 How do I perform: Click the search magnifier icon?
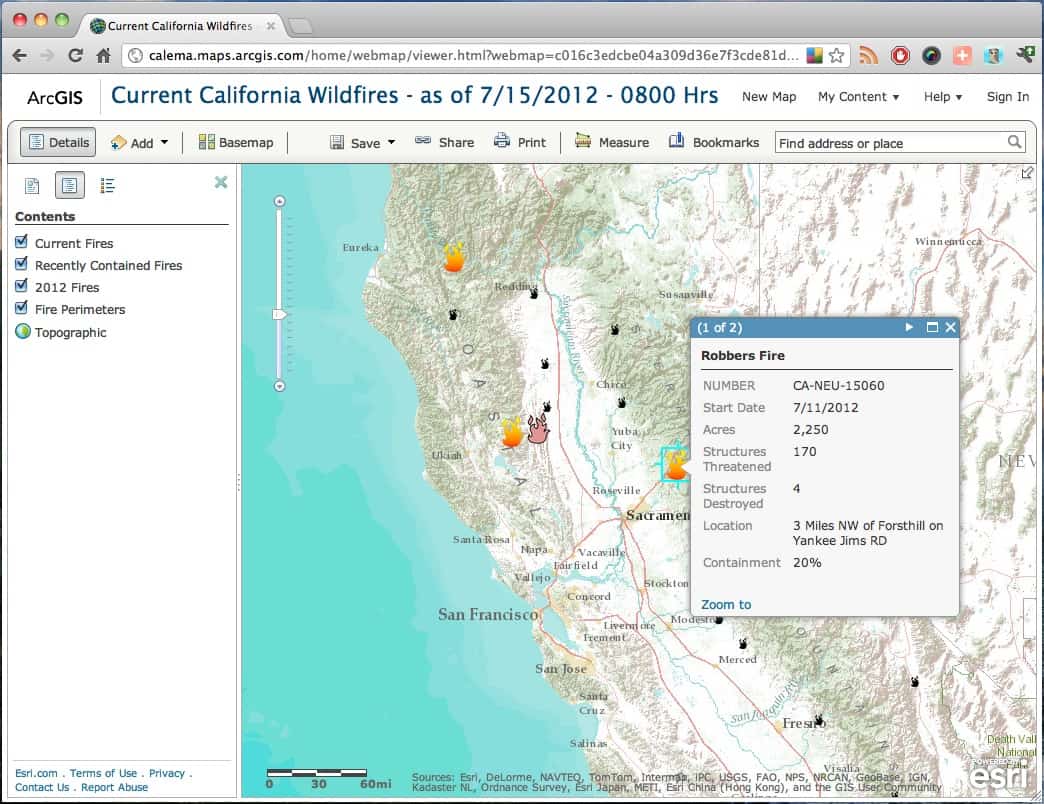tap(1014, 143)
